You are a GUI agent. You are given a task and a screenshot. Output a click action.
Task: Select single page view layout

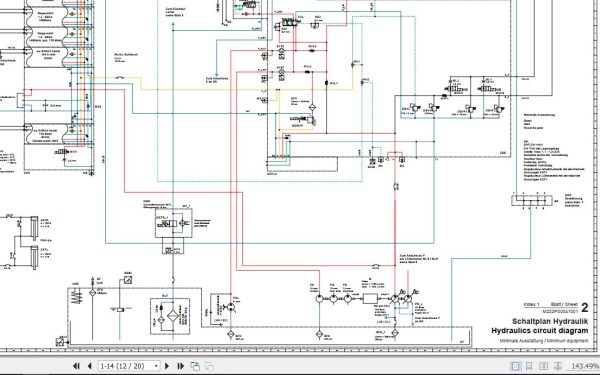[515, 366]
